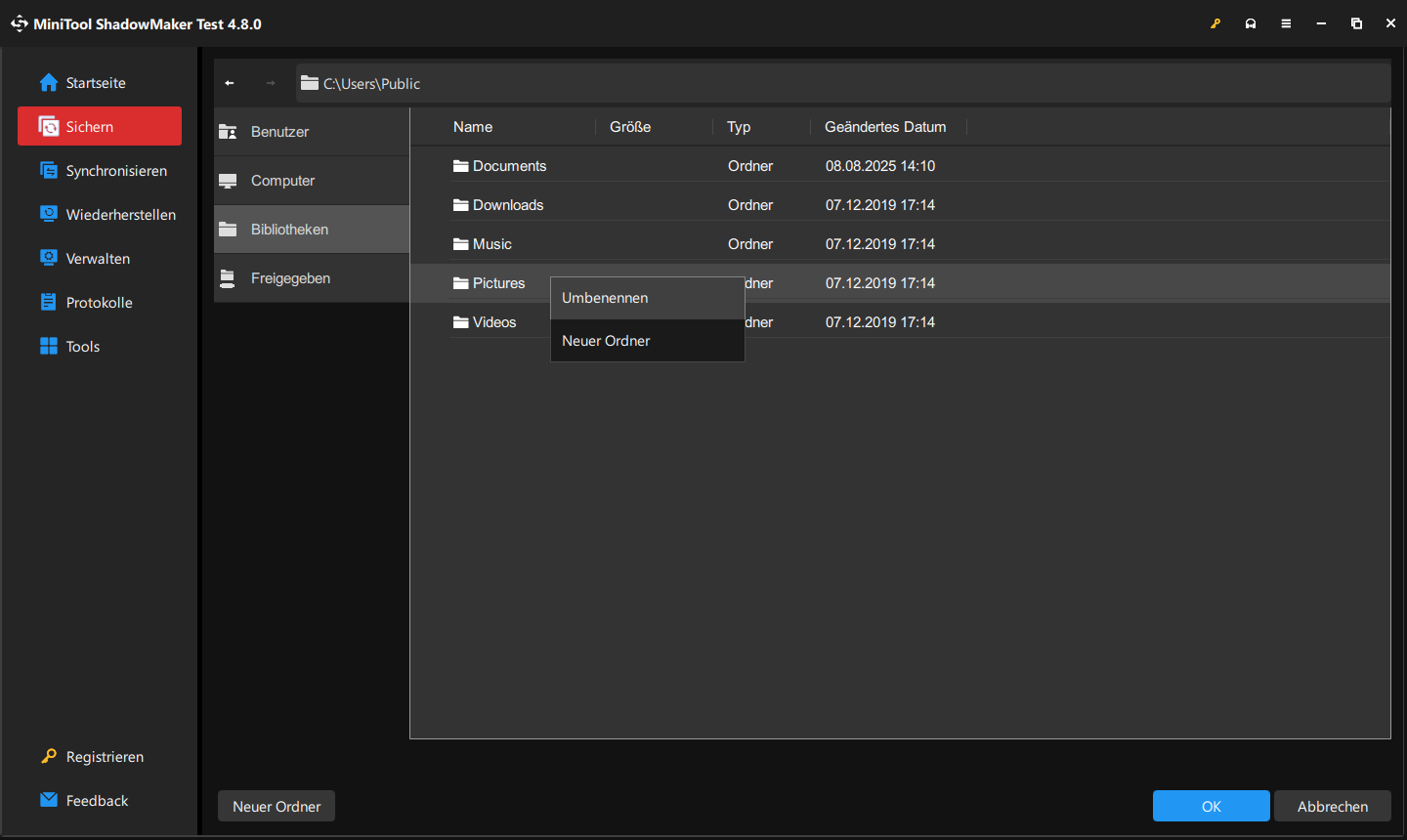
Task: Switch to the Benutzer location
Action: [312, 132]
